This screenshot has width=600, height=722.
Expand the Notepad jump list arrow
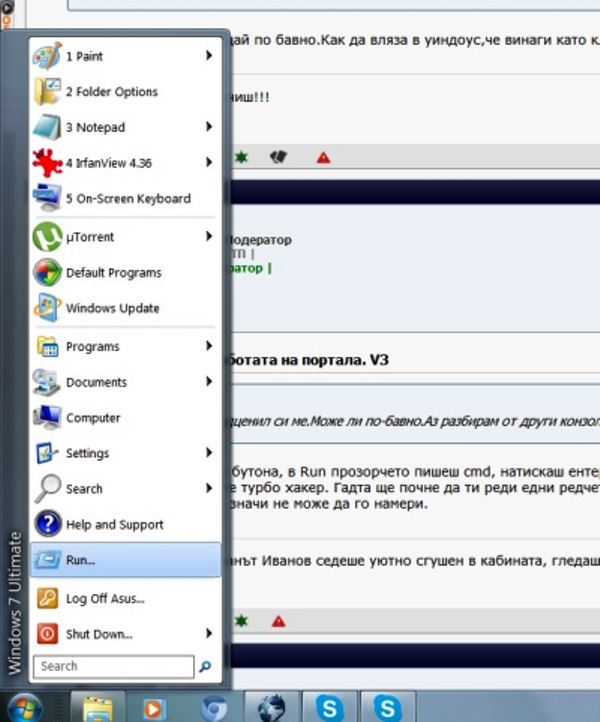pos(209,127)
